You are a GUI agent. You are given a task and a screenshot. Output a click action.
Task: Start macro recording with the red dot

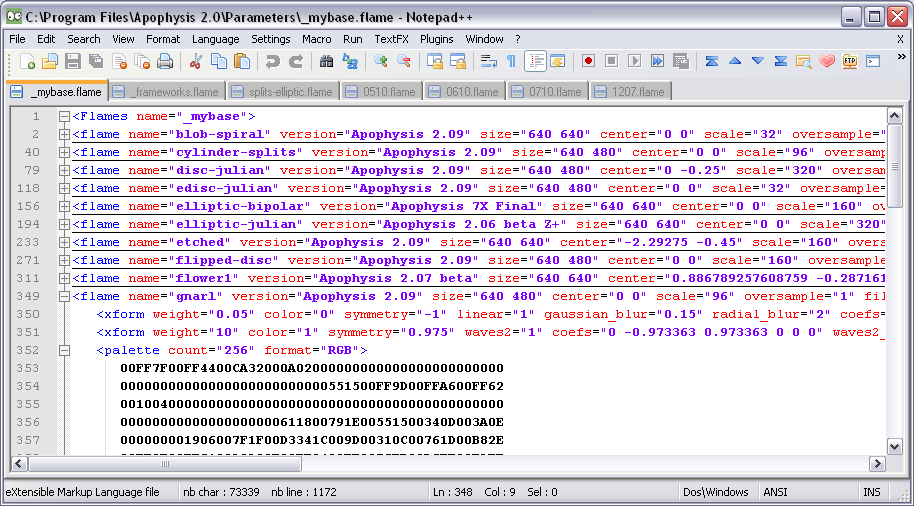click(x=588, y=61)
